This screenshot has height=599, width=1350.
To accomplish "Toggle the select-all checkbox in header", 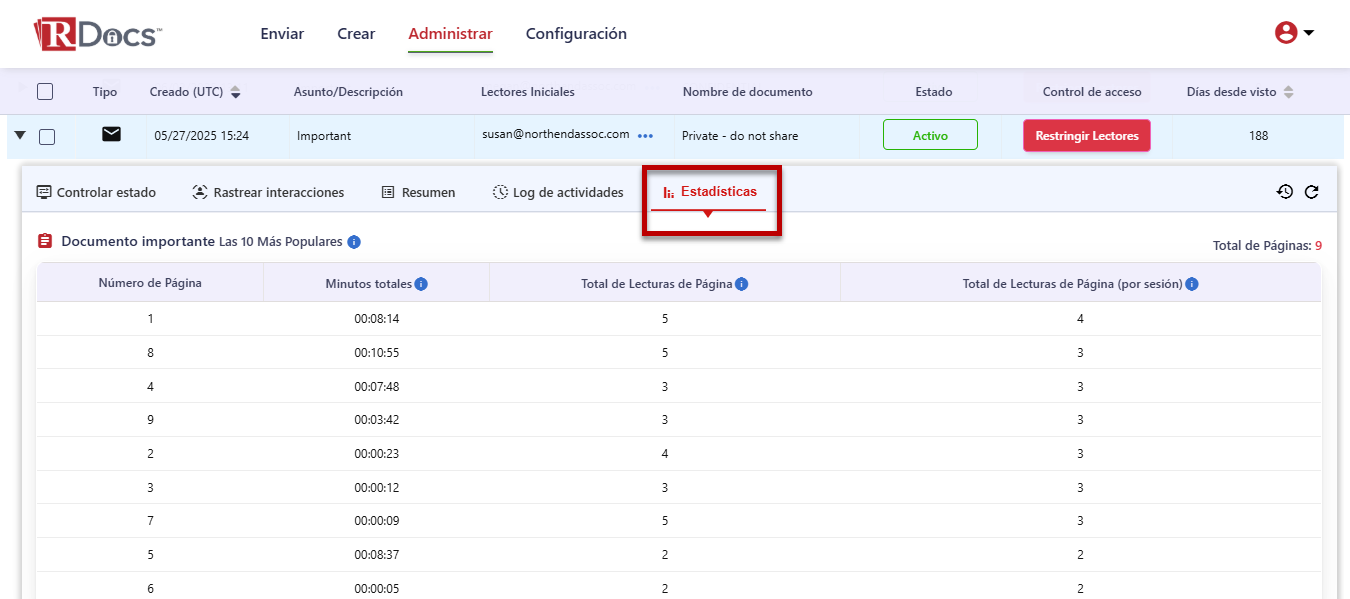I will [45, 92].
